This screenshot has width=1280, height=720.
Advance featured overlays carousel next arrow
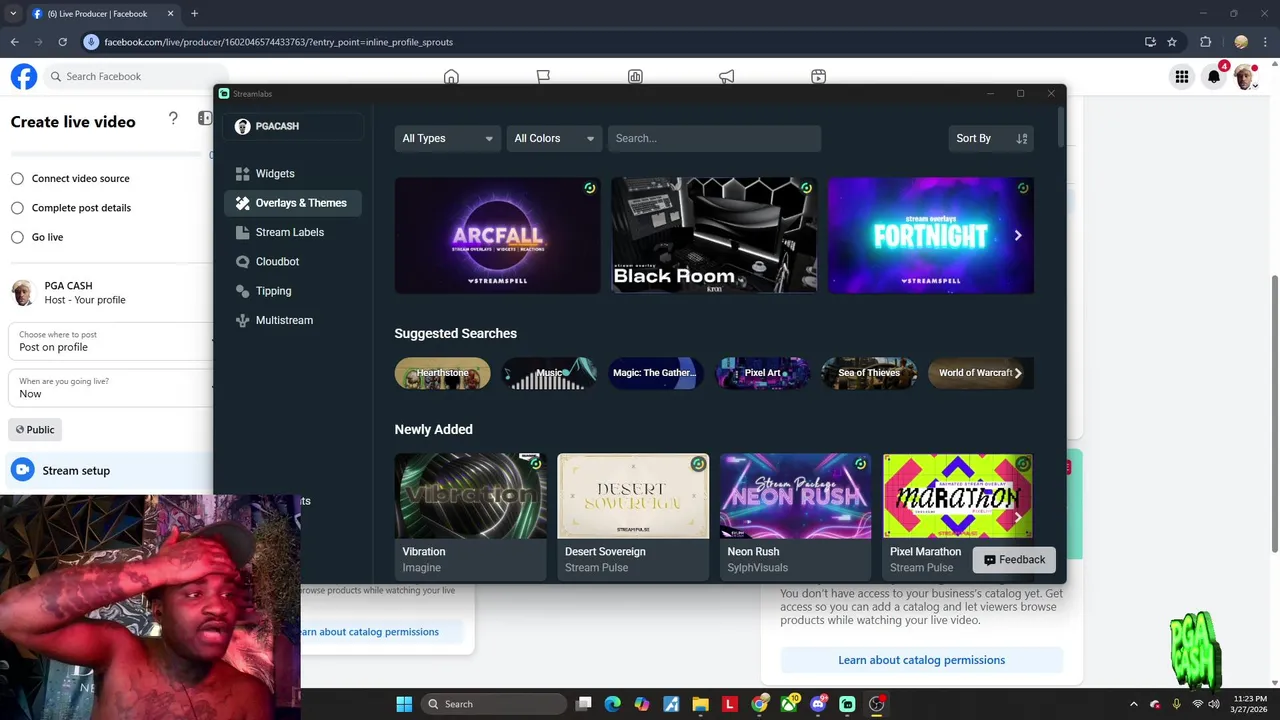coord(1018,235)
